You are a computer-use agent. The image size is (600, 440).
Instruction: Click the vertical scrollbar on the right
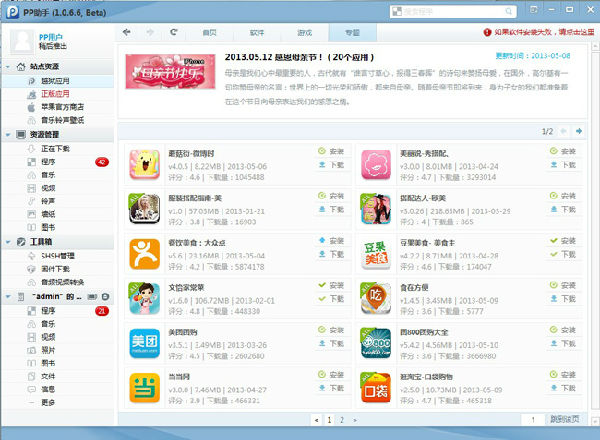595,233
